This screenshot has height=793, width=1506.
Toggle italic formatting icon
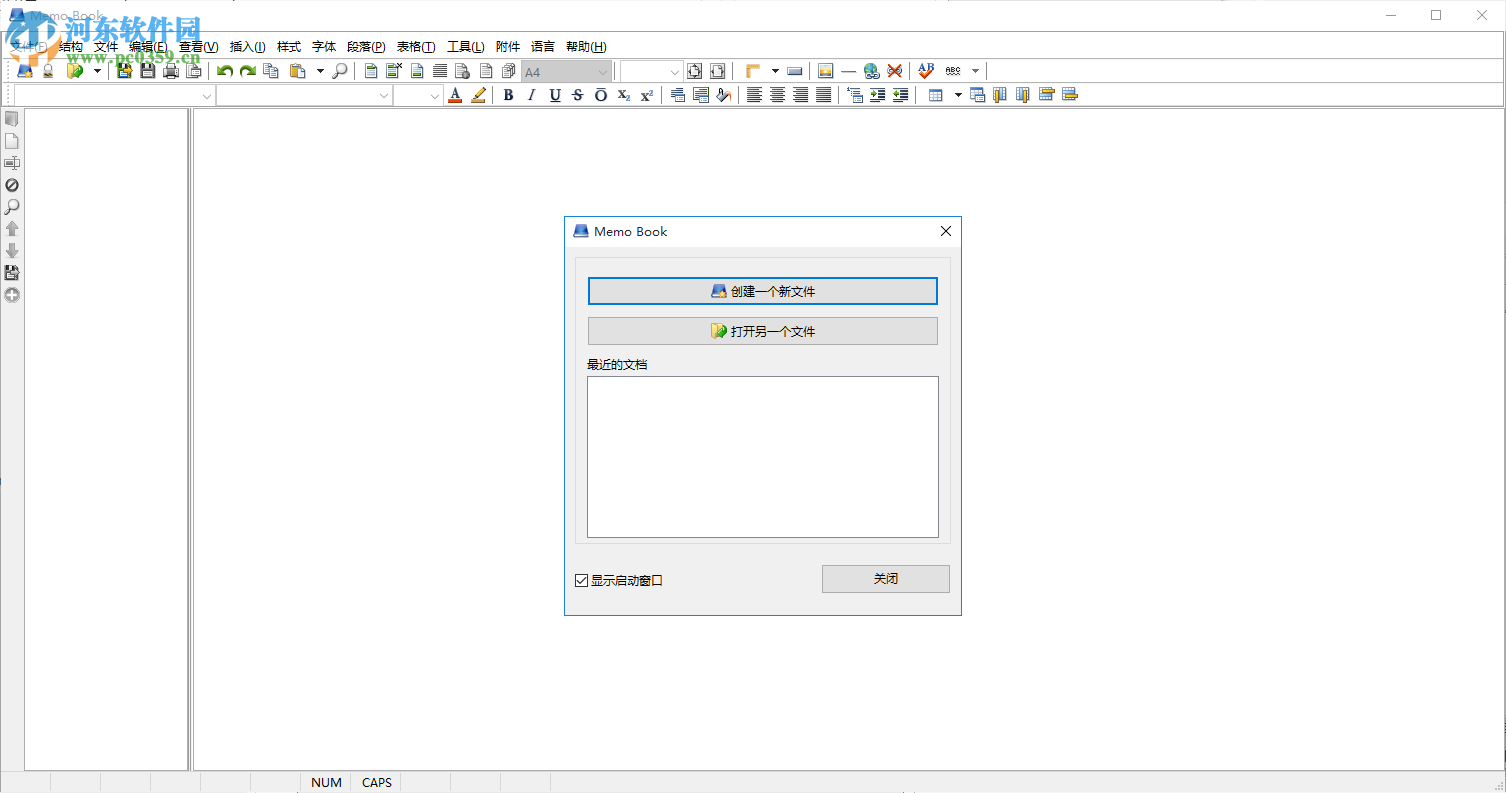531,96
